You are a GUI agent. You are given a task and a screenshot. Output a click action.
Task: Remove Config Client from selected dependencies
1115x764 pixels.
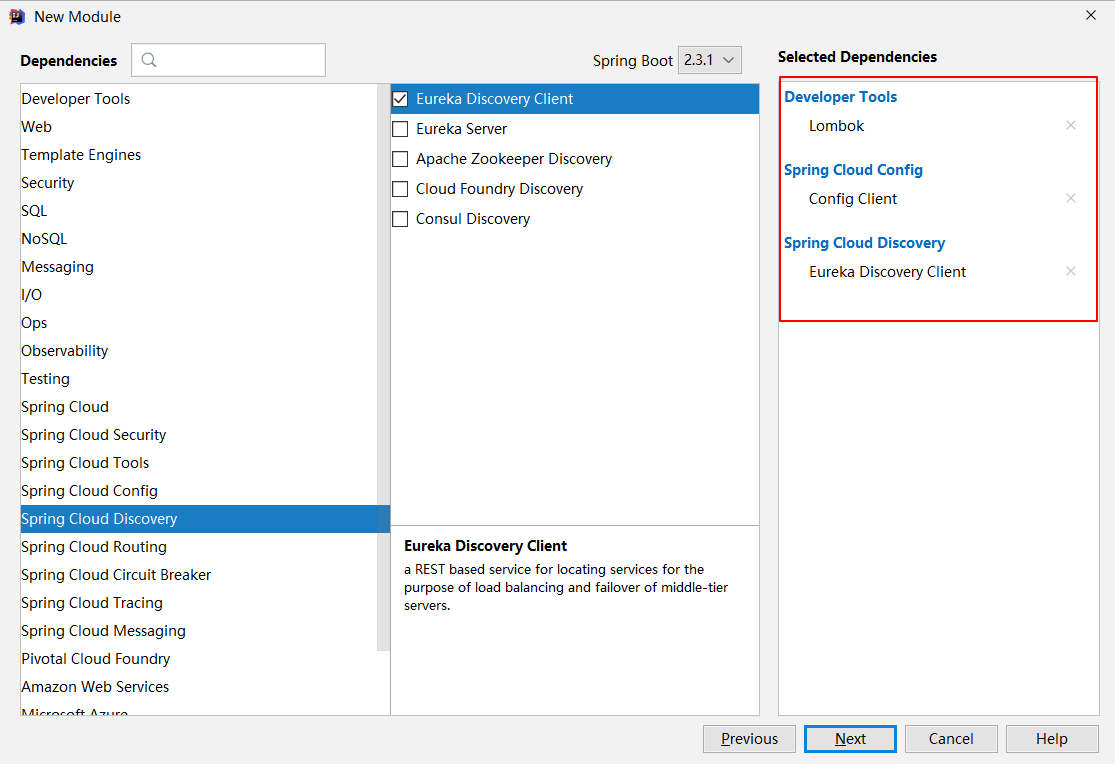point(1070,198)
